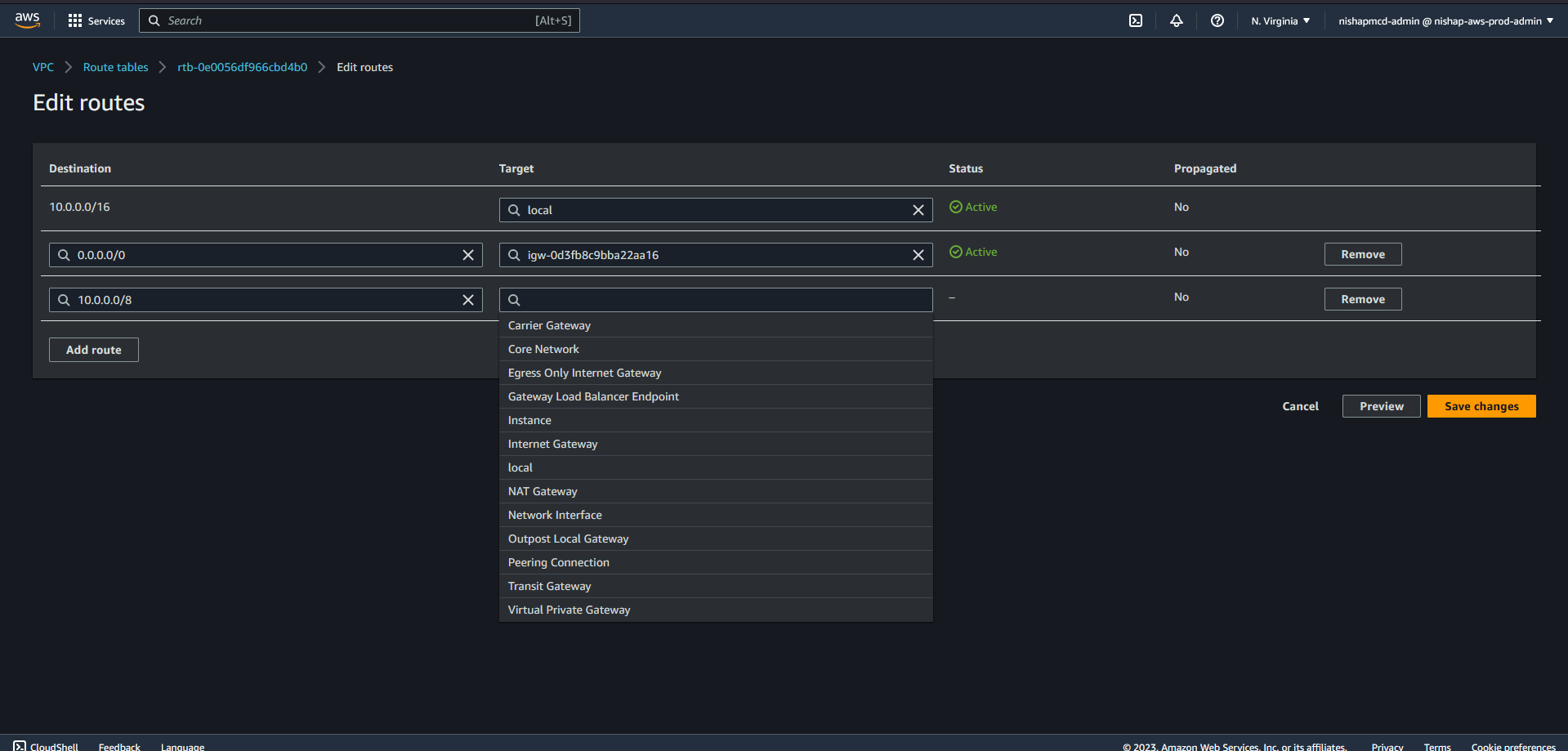
Task: Open the Services grid menu
Action: click(96, 20)
